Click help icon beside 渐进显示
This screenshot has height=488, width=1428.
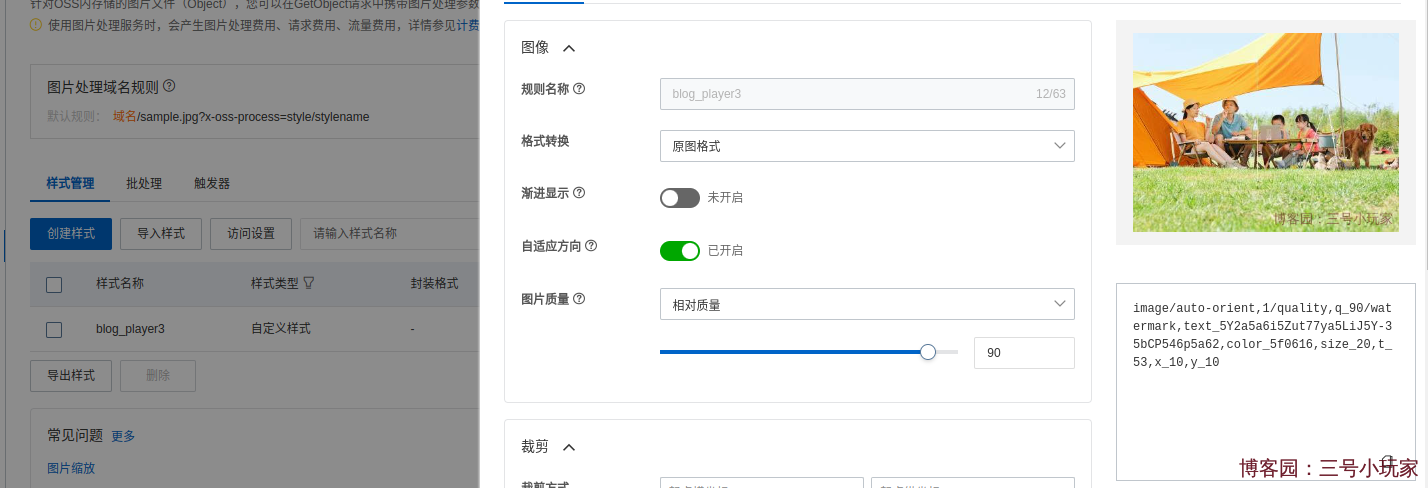coord(579,193)
